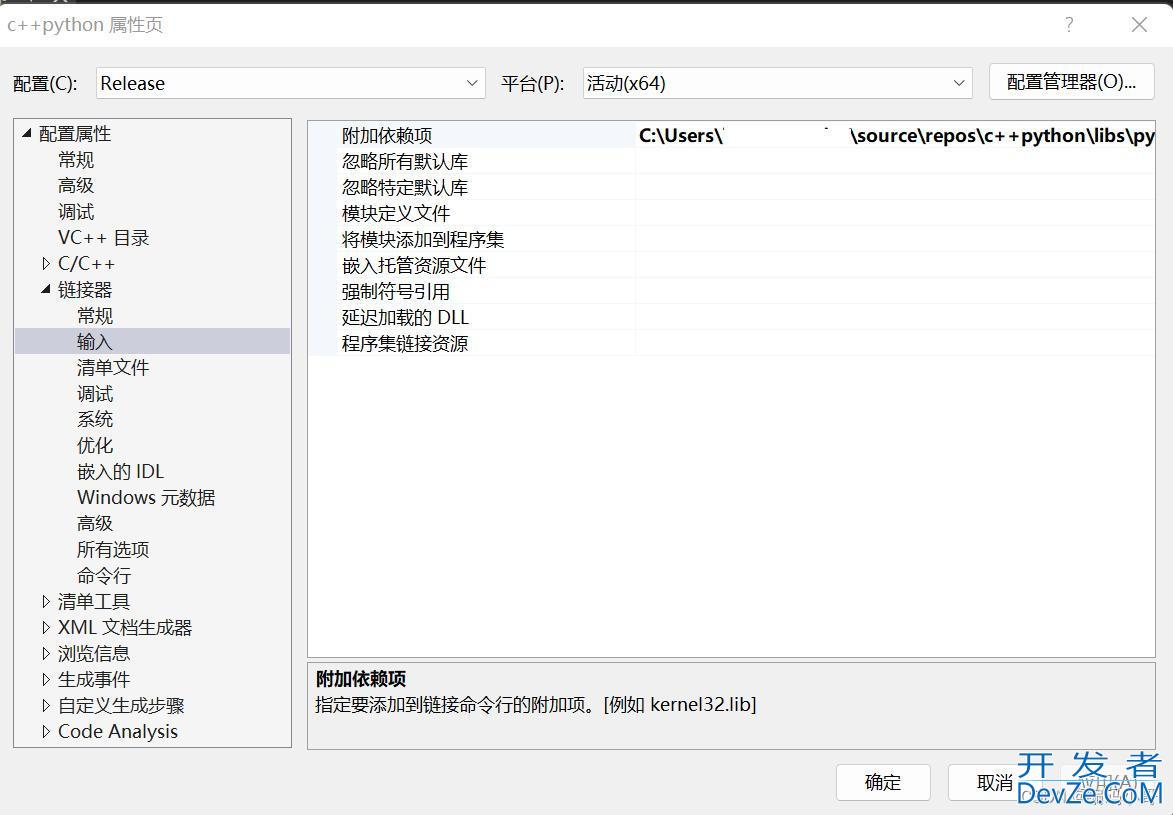Click the help question mark icon

tap(1069, 25)
